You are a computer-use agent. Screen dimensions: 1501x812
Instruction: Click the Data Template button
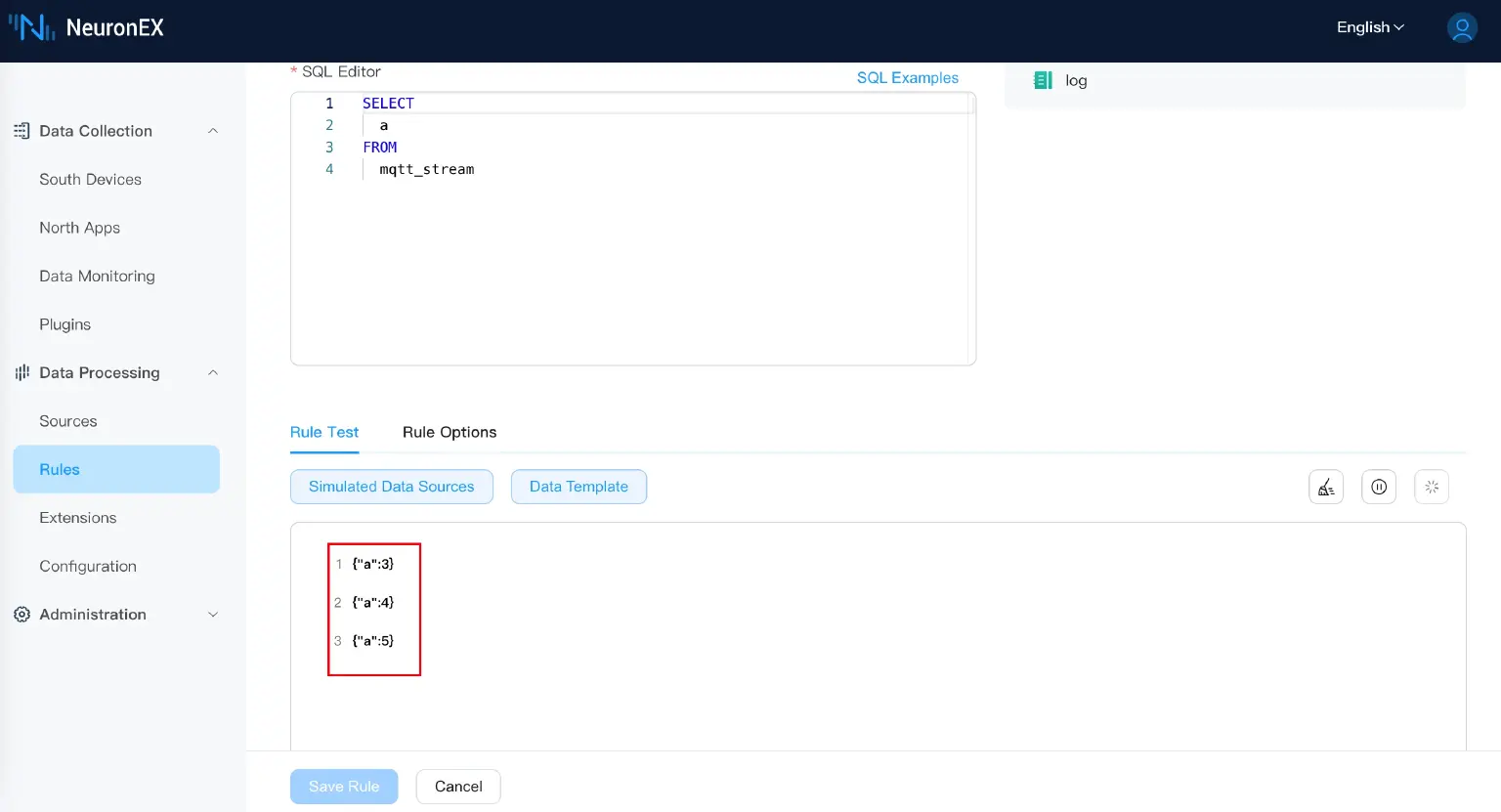click(x=579, y=487)
